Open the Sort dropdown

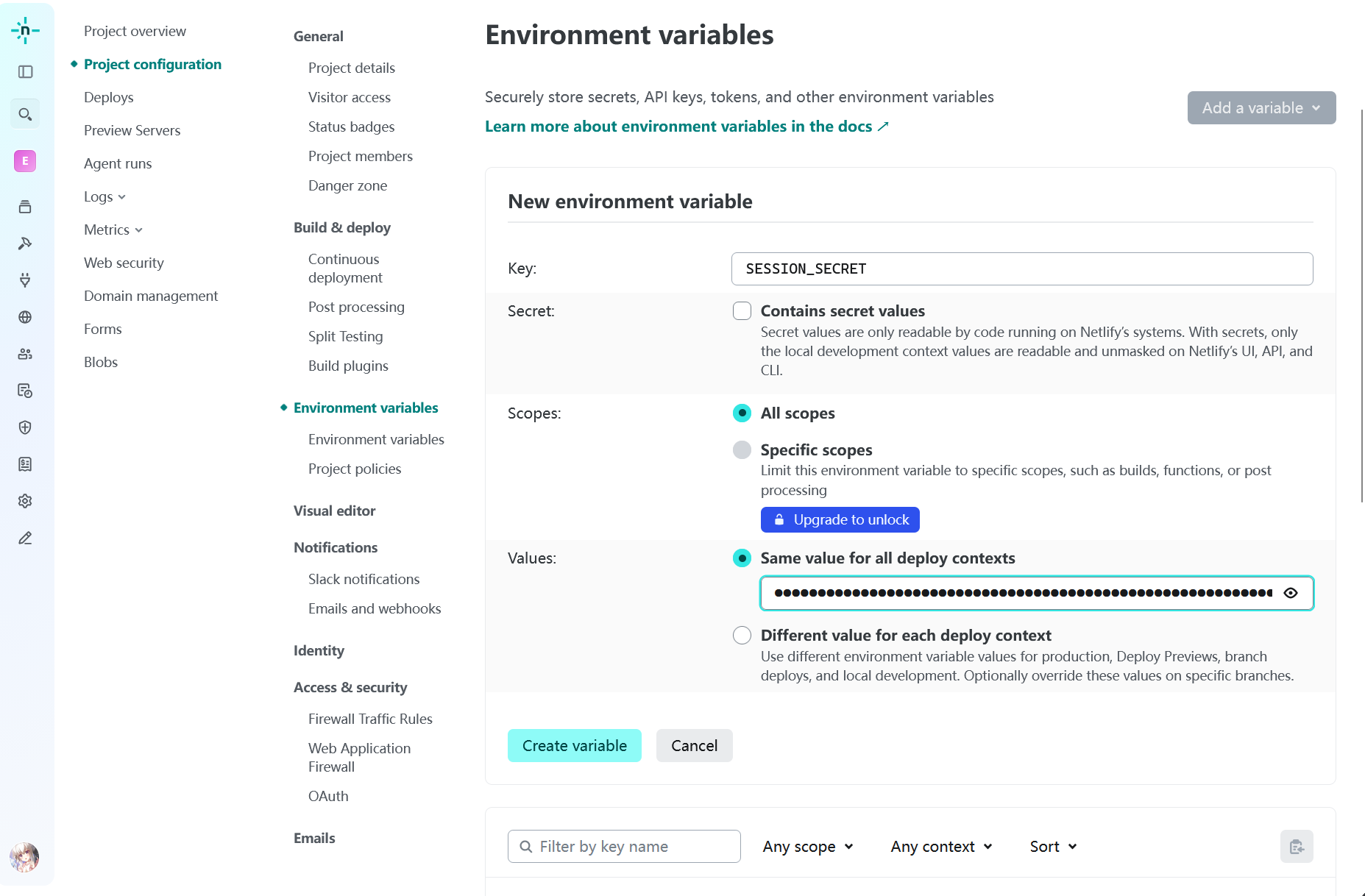1053,847
